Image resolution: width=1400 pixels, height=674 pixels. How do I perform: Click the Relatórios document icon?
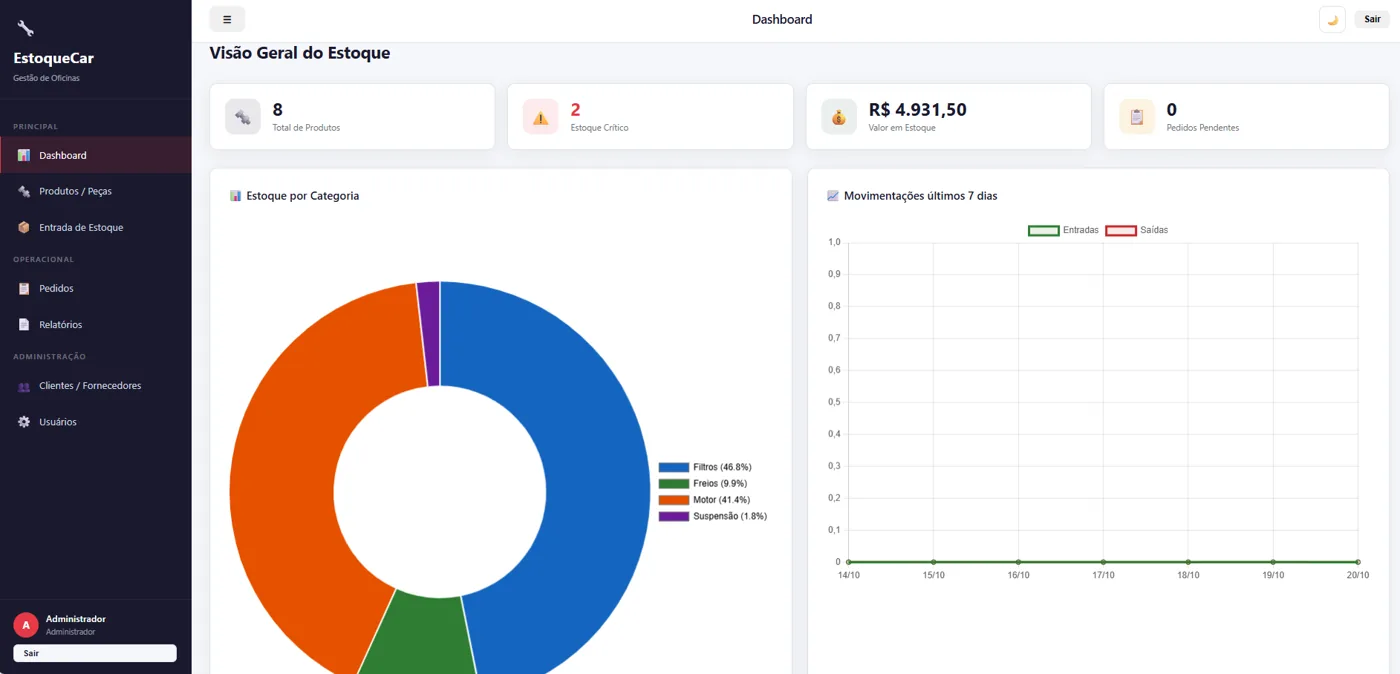point(24,325)
